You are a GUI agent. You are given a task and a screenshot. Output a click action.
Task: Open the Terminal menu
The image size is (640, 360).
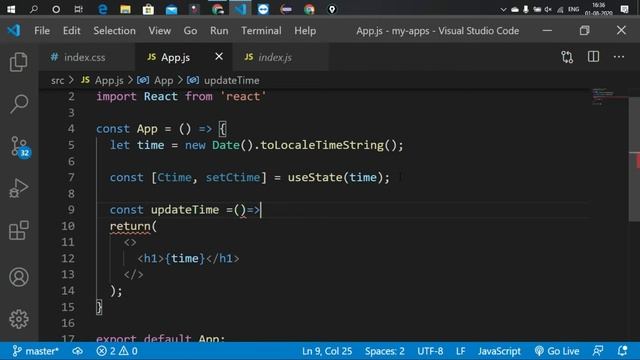(x=261, y=31)
